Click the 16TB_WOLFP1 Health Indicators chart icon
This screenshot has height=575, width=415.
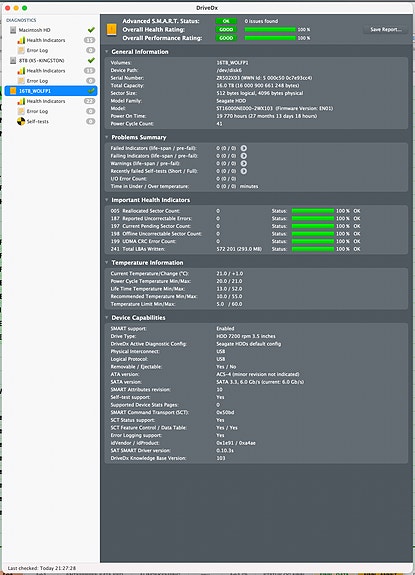click(x=21, y=101)
